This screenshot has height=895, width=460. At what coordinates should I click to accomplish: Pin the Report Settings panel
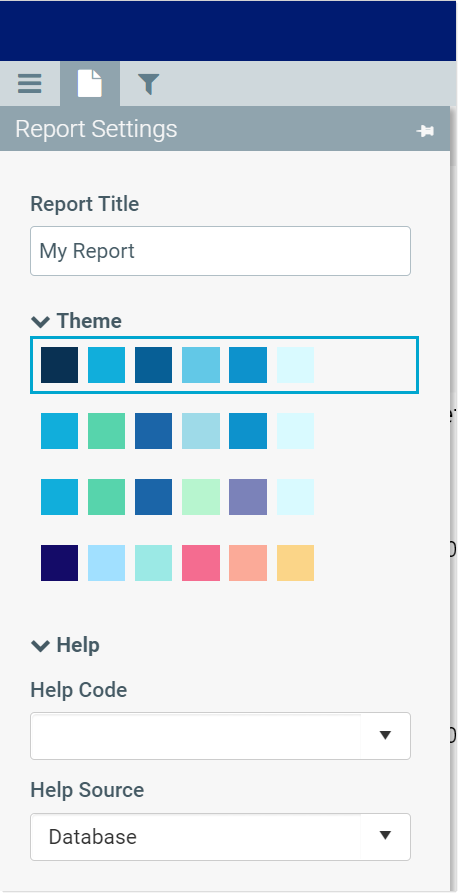pos(425,131)
